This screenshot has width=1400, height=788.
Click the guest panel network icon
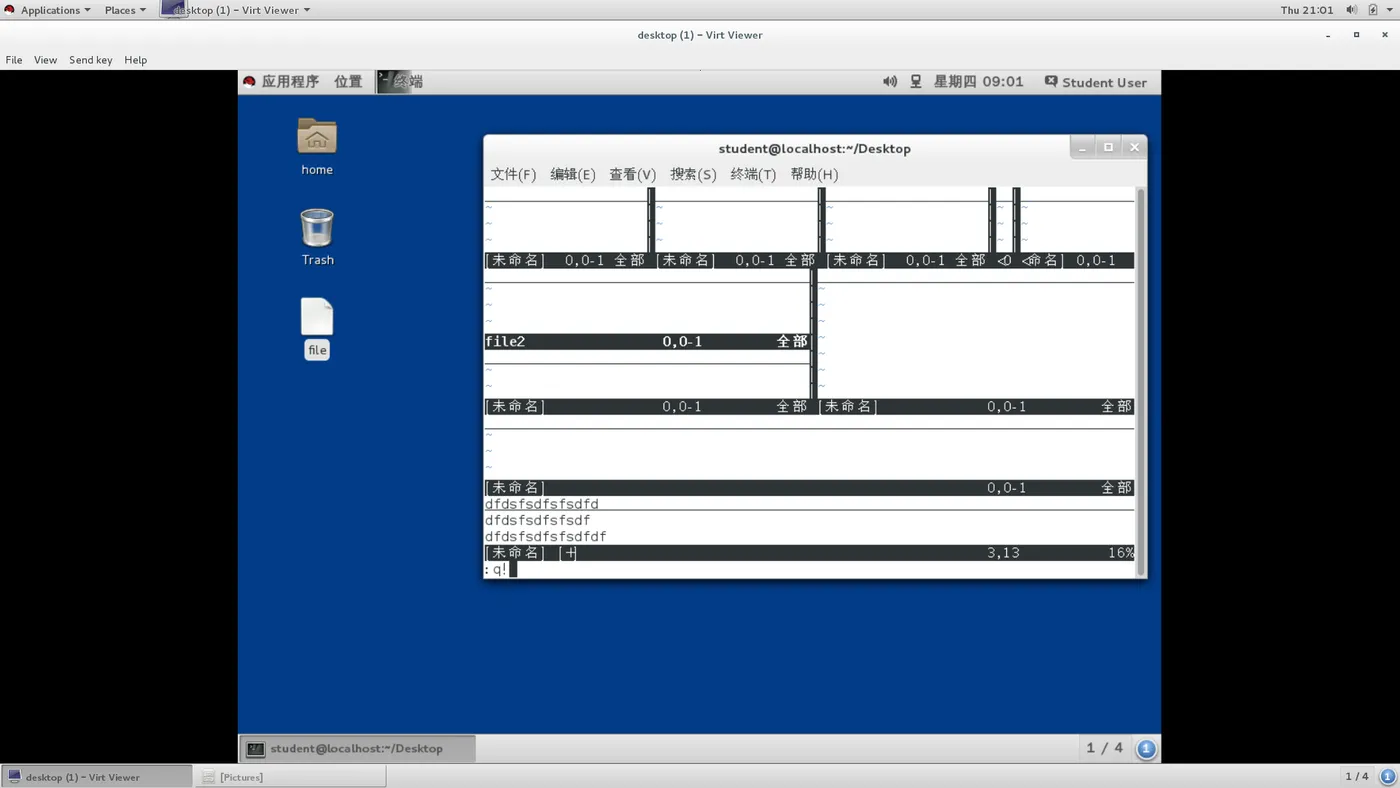[916, 82]
